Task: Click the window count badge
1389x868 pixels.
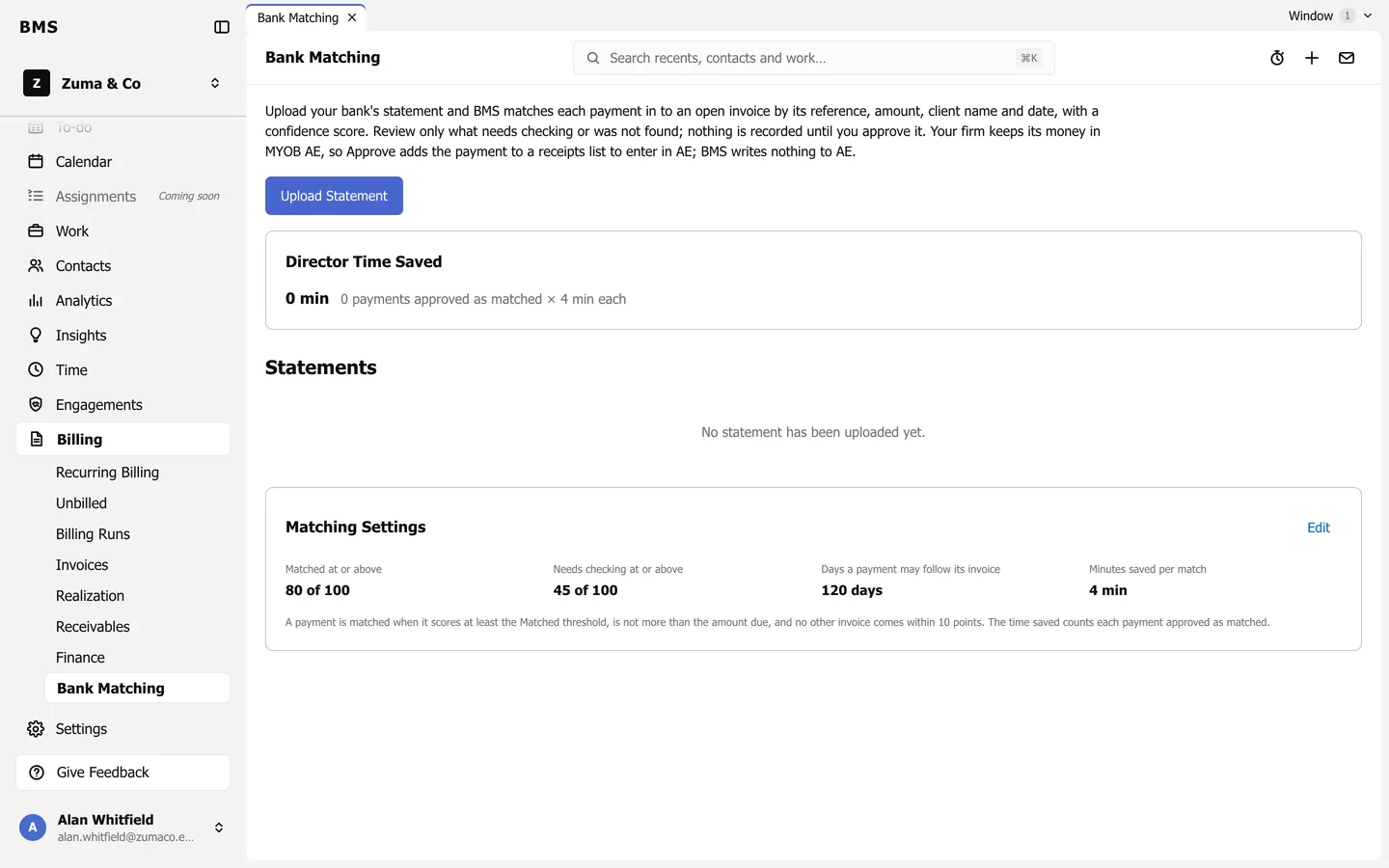Action: 1348,15
